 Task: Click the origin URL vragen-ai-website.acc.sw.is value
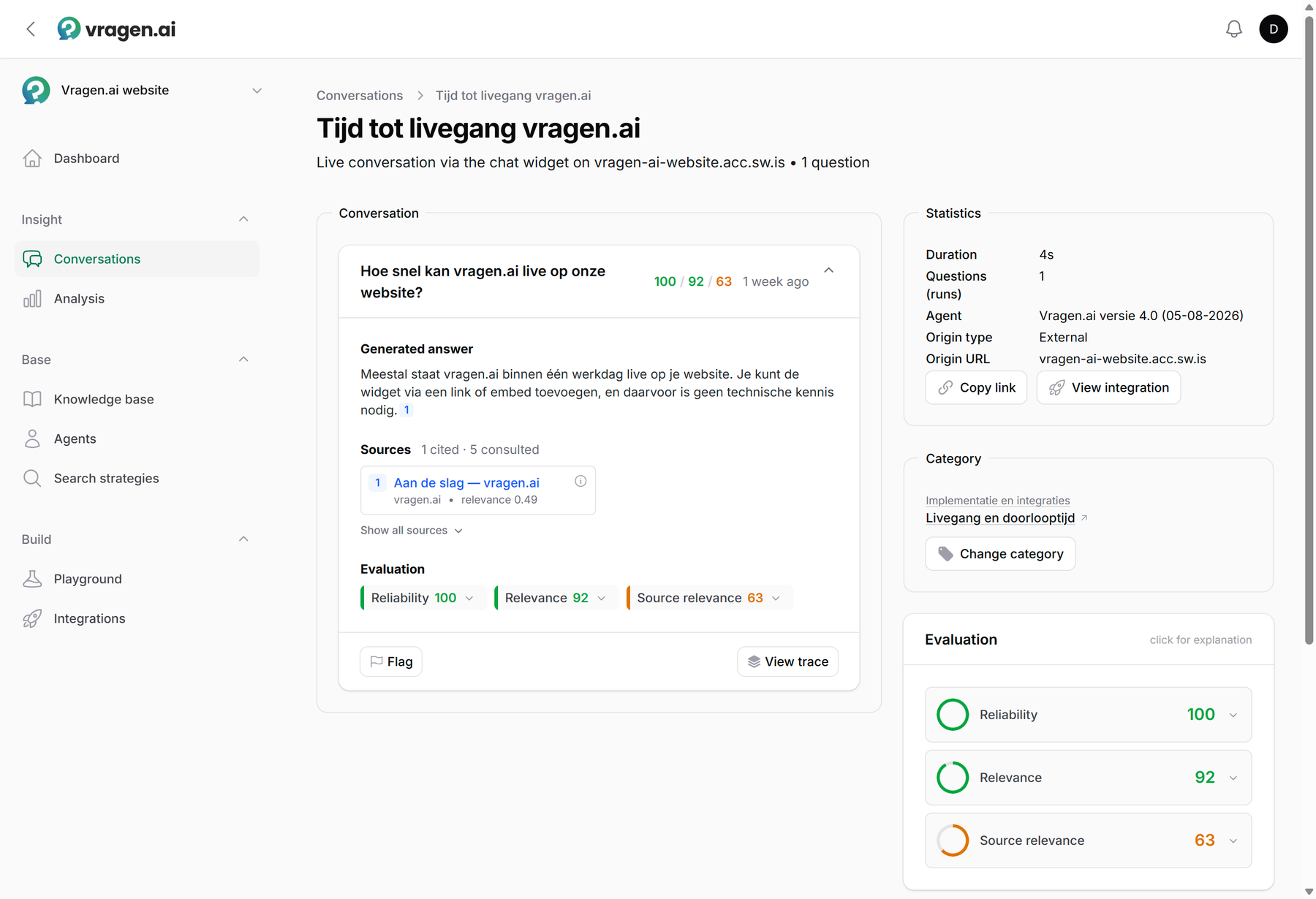pyautogui.click(x=1122, y=359)
